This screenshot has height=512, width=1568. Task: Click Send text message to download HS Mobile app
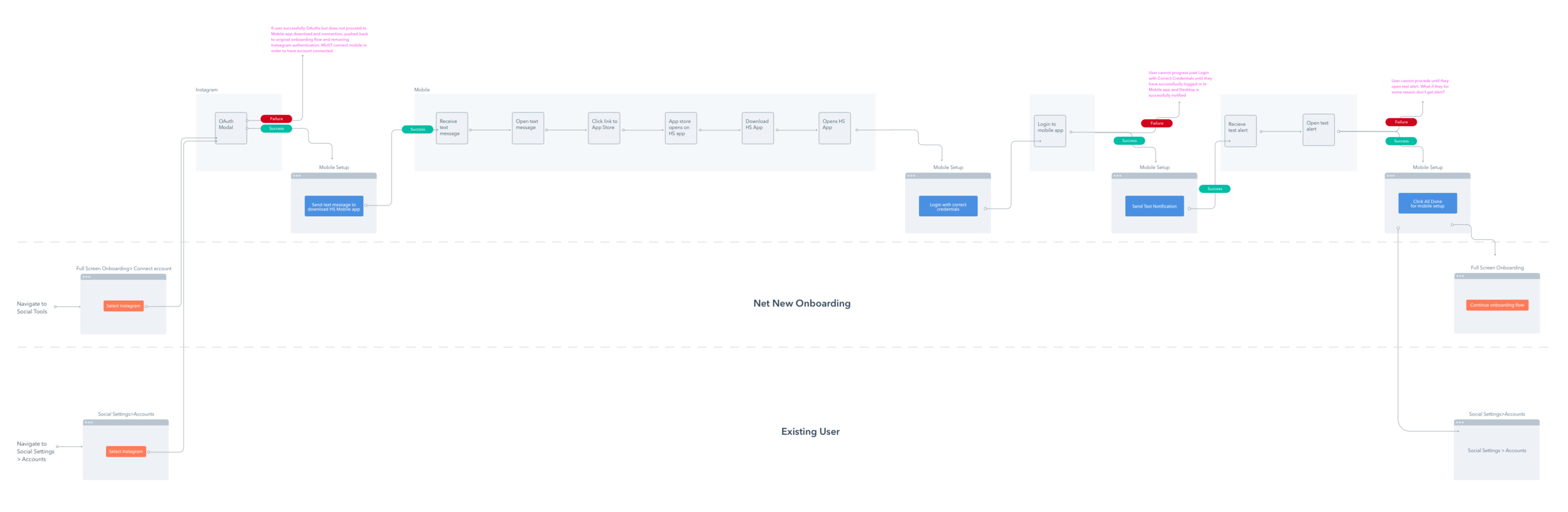pyautogui.click(x=334, y=206)
